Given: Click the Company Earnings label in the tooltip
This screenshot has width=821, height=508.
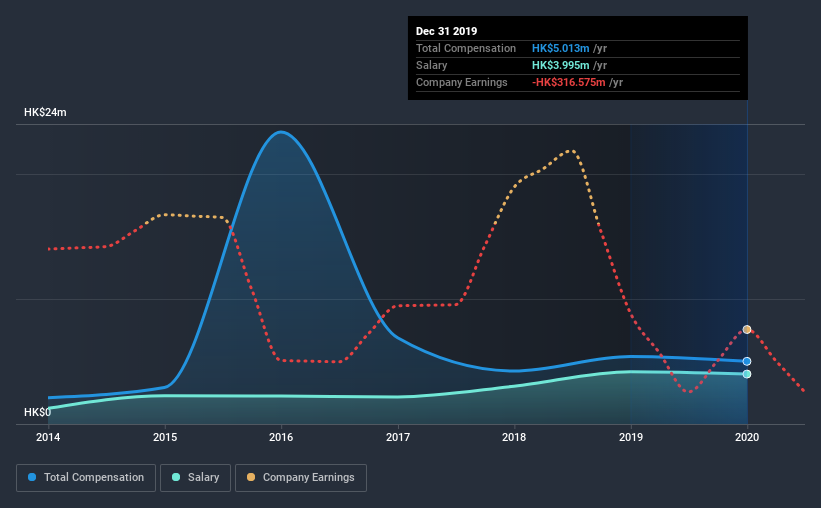Looking at the screenshot, I should coord(461,82).
